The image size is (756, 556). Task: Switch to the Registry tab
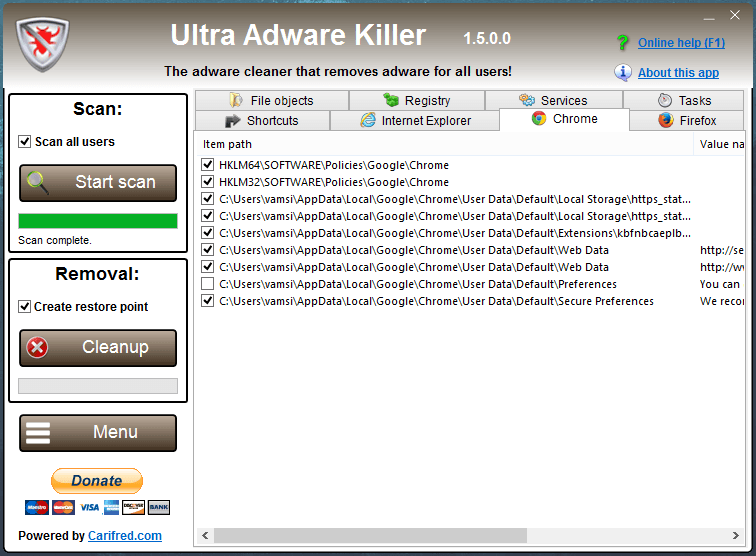[x=417, y=100]
